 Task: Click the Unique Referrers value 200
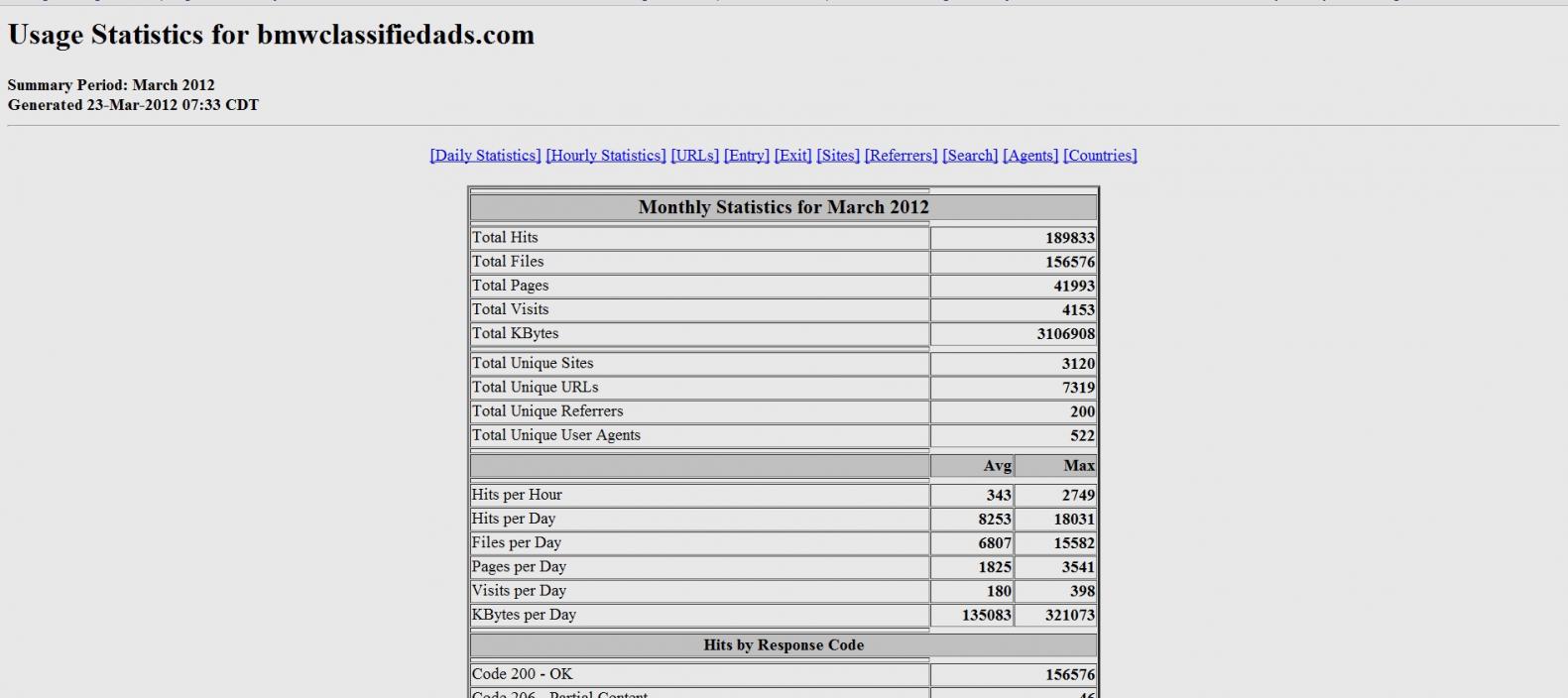click(1082, 411)
